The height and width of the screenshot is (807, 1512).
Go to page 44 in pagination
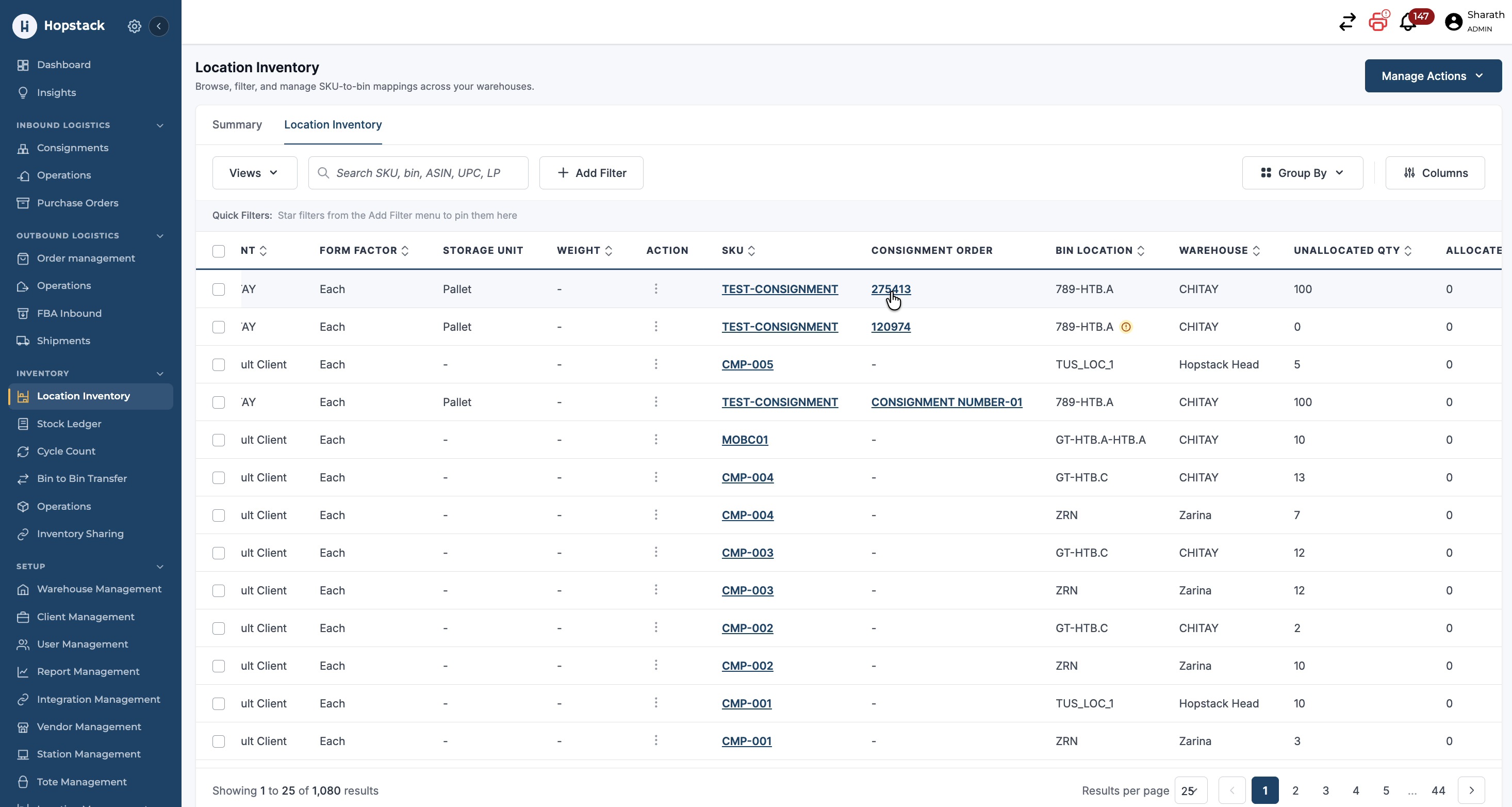click(1438, 790)
